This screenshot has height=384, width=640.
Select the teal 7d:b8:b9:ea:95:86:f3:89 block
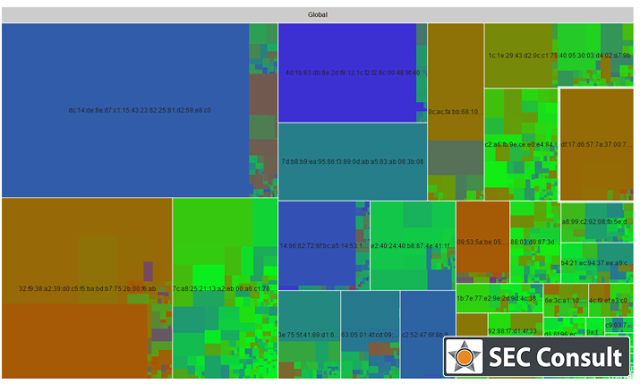(x=353, y=162)
